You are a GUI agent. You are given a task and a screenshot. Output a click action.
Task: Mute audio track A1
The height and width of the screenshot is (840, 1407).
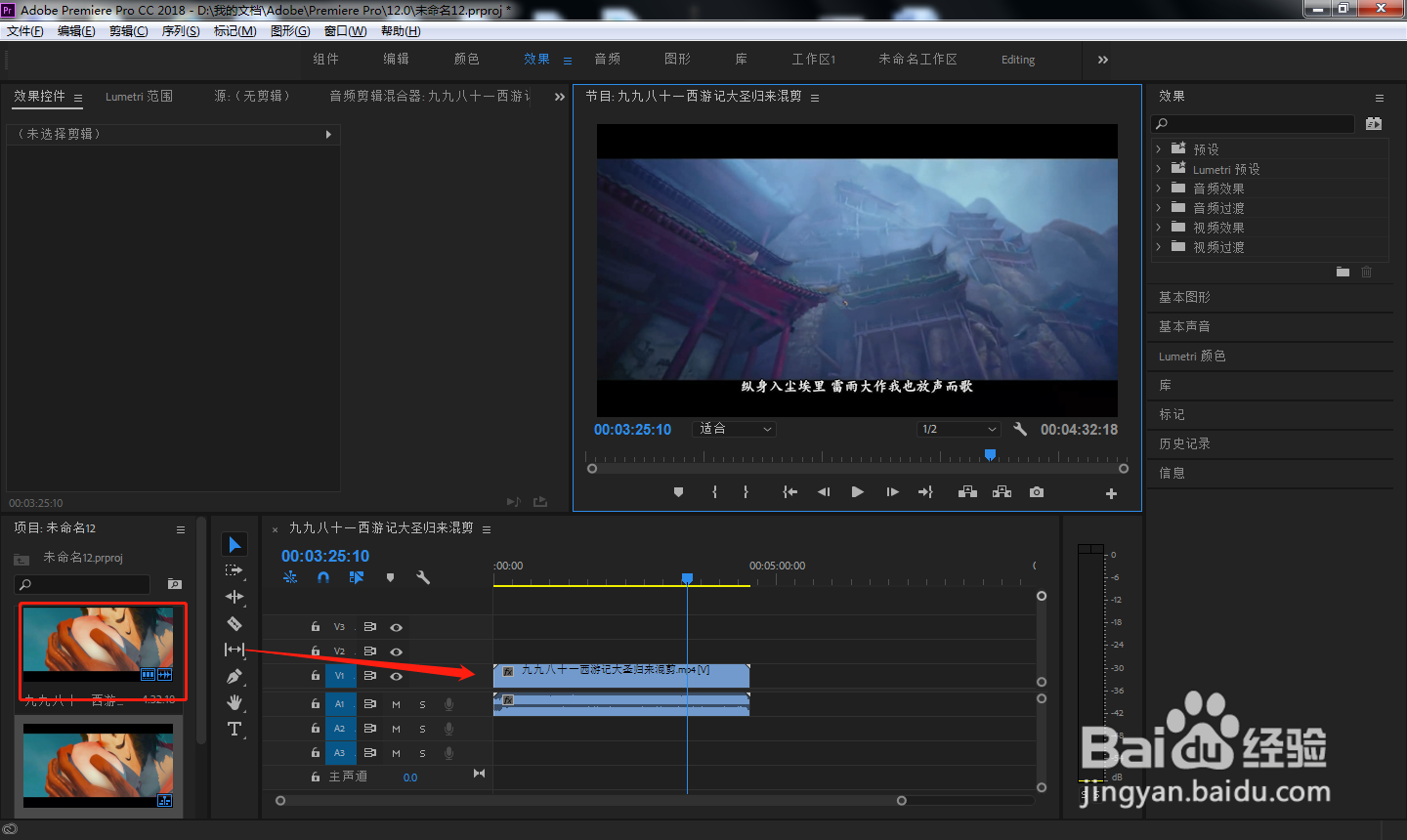pyautogui.click(x=396, y=704)
